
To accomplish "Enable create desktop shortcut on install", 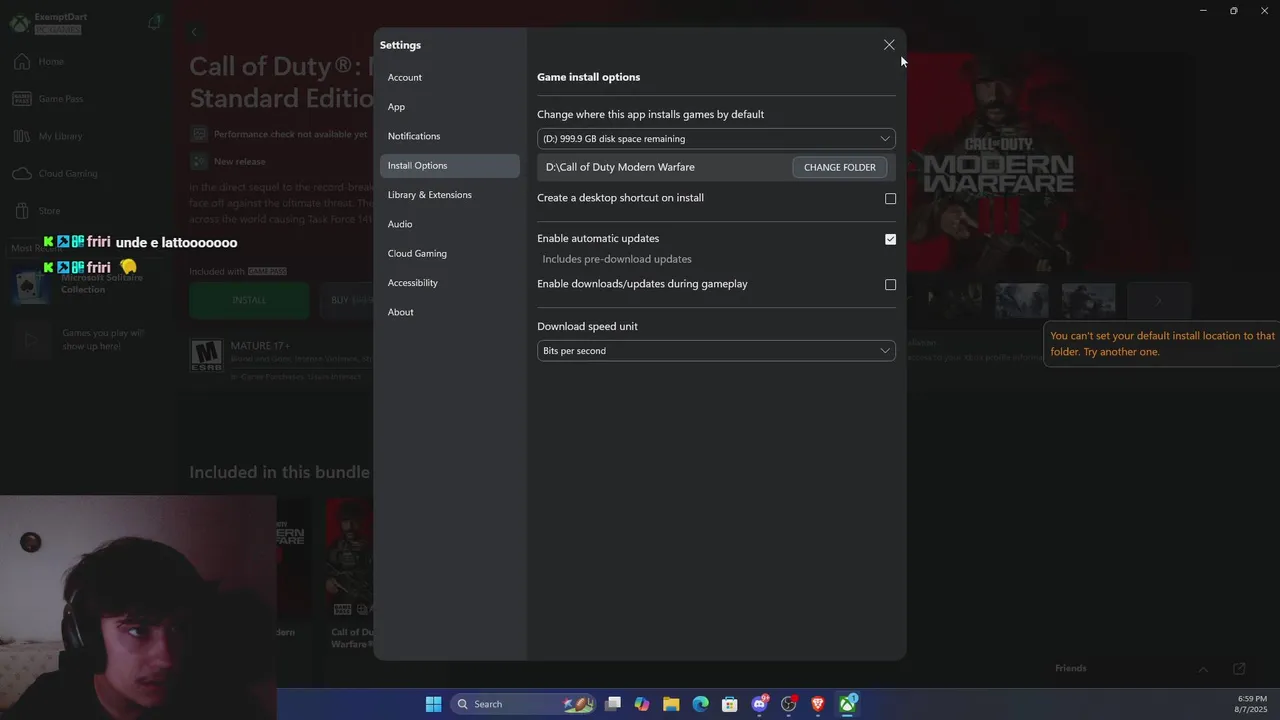I will click(x=890, y=198).
